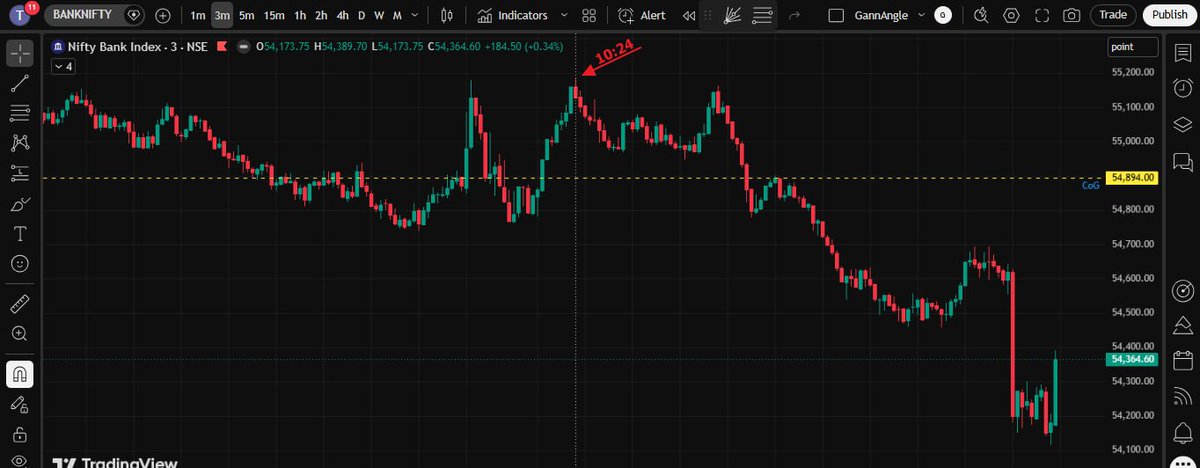Switch to the 15m interval

(274, 15)
